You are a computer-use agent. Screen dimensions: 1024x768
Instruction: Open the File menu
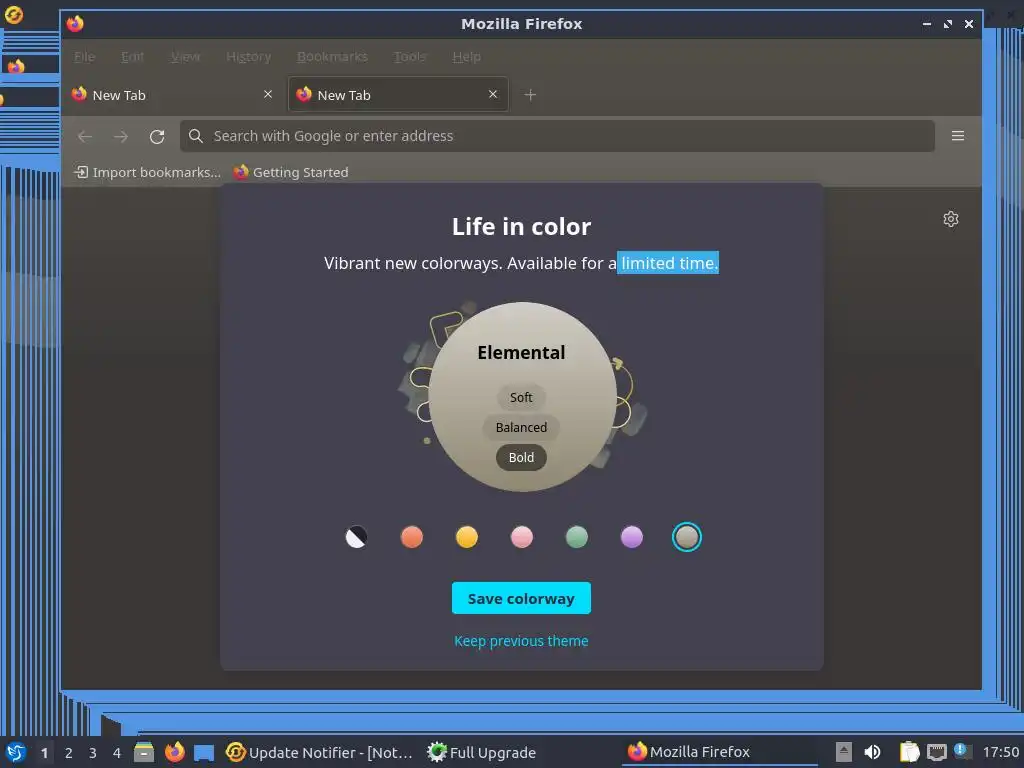point(84,57)
